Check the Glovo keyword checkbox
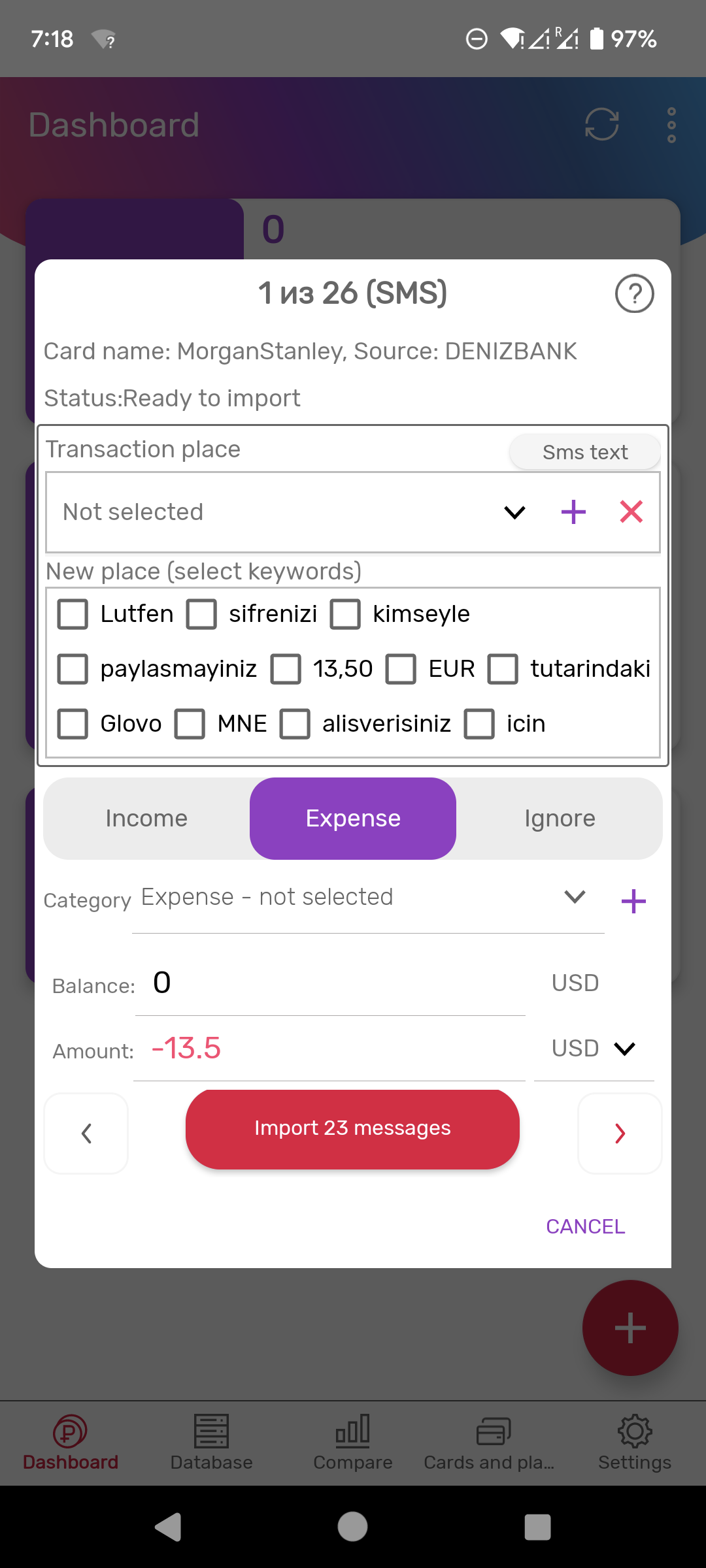 click(x=73, y=724)
